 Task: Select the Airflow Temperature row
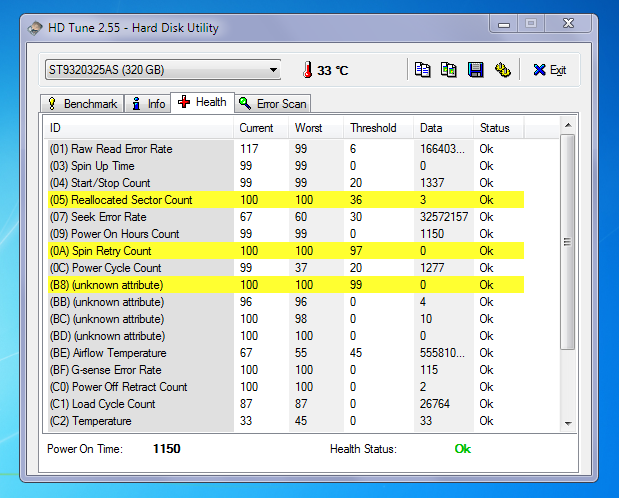pos(286,353)
